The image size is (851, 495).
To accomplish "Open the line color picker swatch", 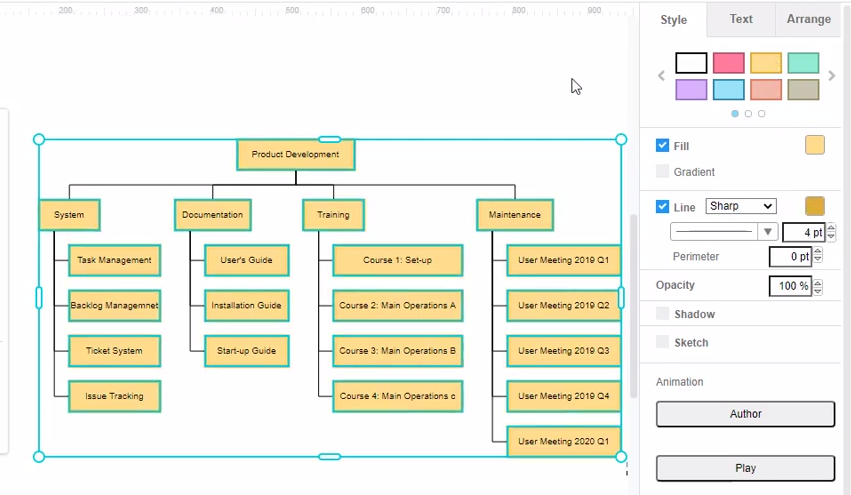I will [x=815, y=206].
